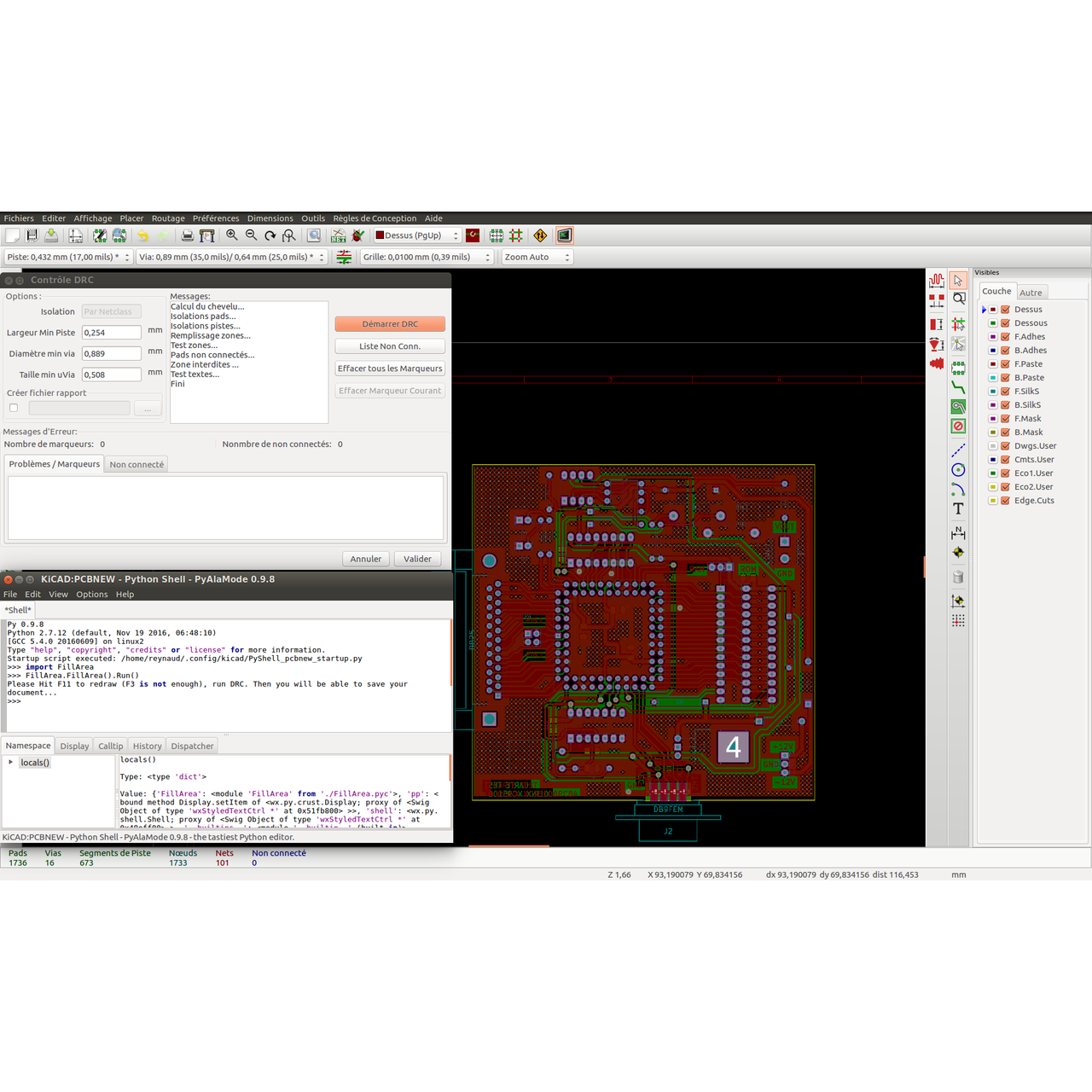Select the add filled zone tool
The height and width of the screenshot is (1092, 1092).
(958, 407)
